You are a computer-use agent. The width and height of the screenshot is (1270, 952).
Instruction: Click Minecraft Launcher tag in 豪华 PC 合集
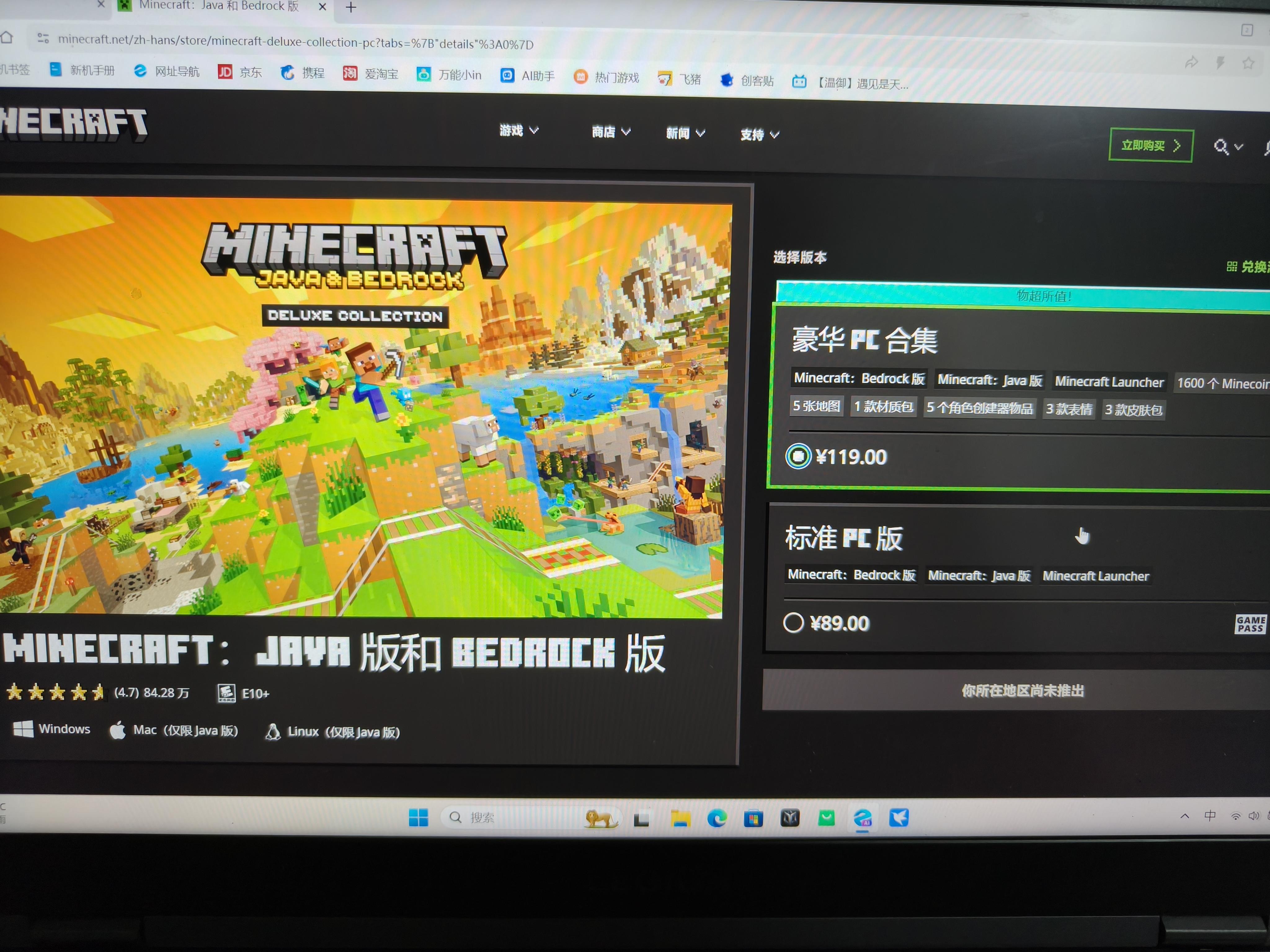pos(1109,382)
